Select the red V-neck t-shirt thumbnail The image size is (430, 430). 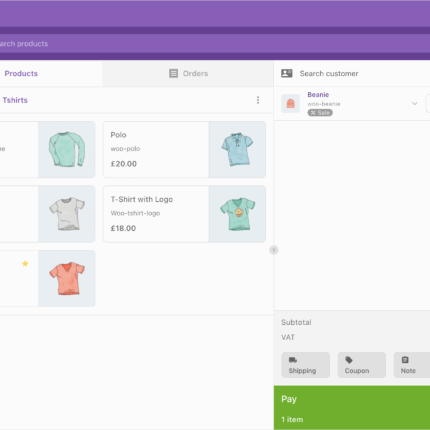click(x=67, y=279)
